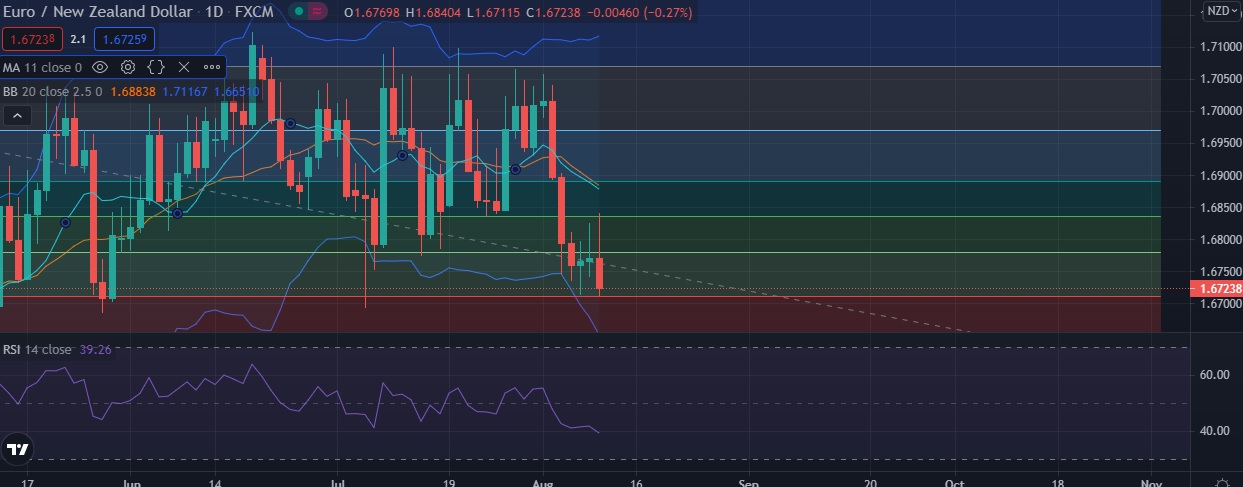Click the RSI 40.00 axis label
This screenshot has width=1243, height=487.
pyautogui.click(x=1214, y=431)
